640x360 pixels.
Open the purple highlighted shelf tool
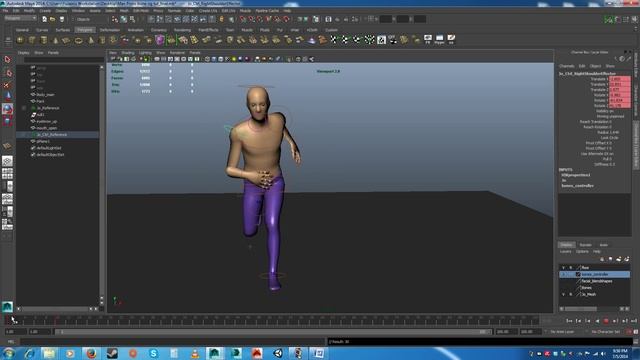[160, 40]
